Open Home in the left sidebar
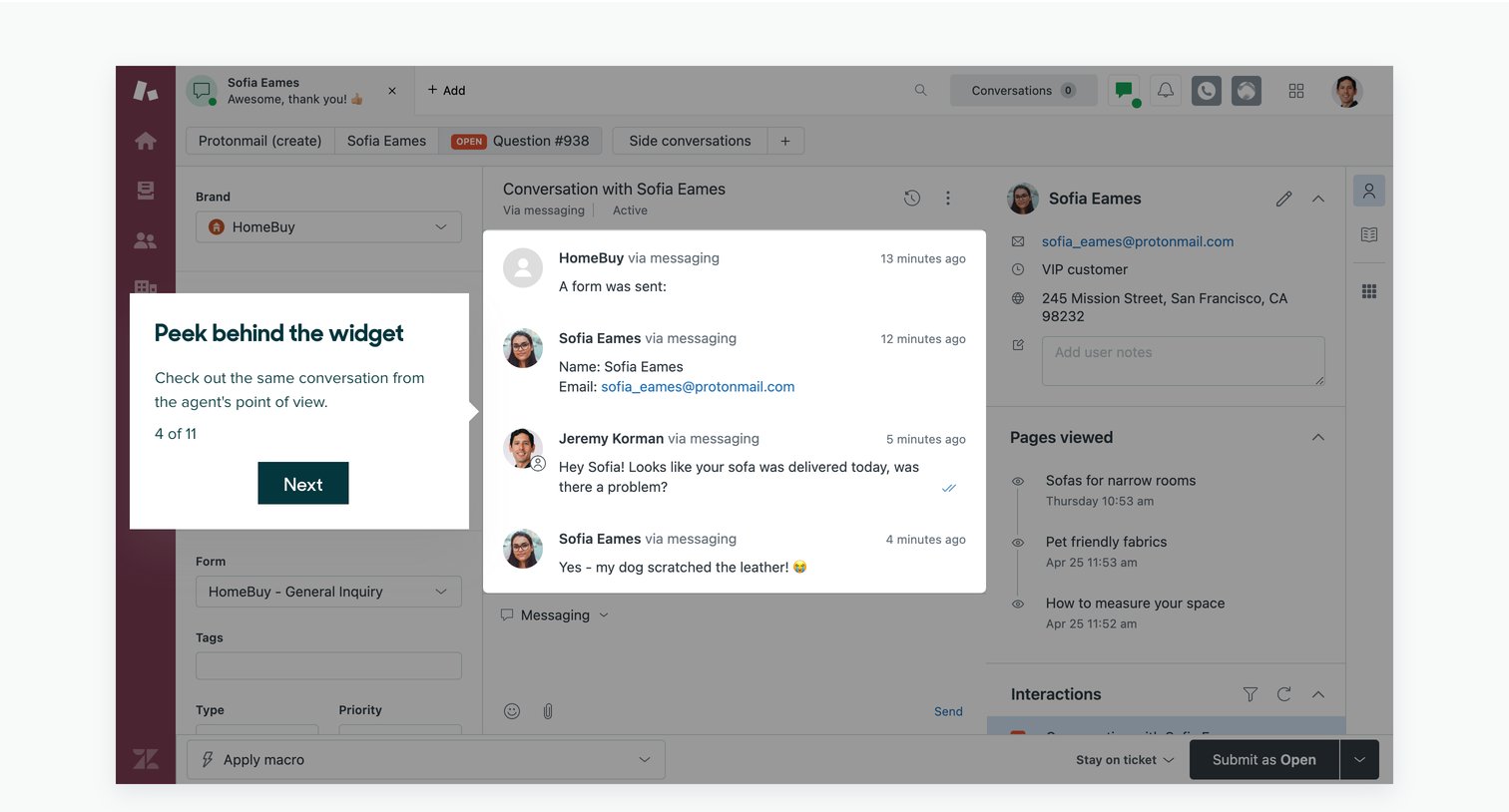 coord(146,141)
